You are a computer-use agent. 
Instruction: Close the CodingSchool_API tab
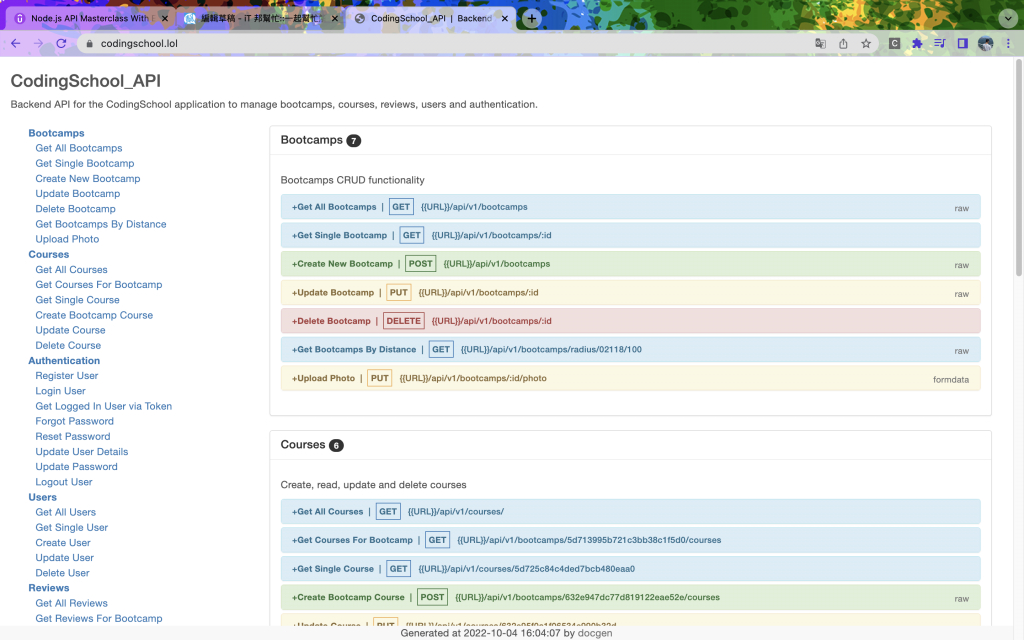[504, 18]
